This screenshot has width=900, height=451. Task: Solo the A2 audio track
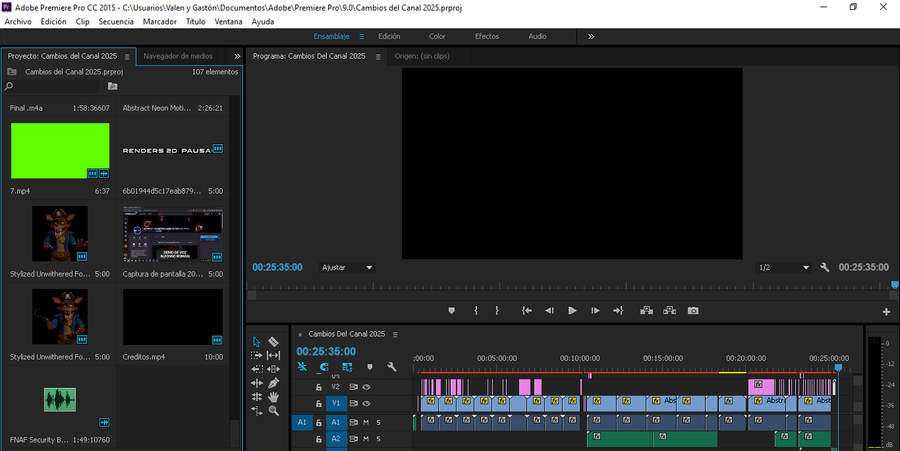[x=378, y=439]
